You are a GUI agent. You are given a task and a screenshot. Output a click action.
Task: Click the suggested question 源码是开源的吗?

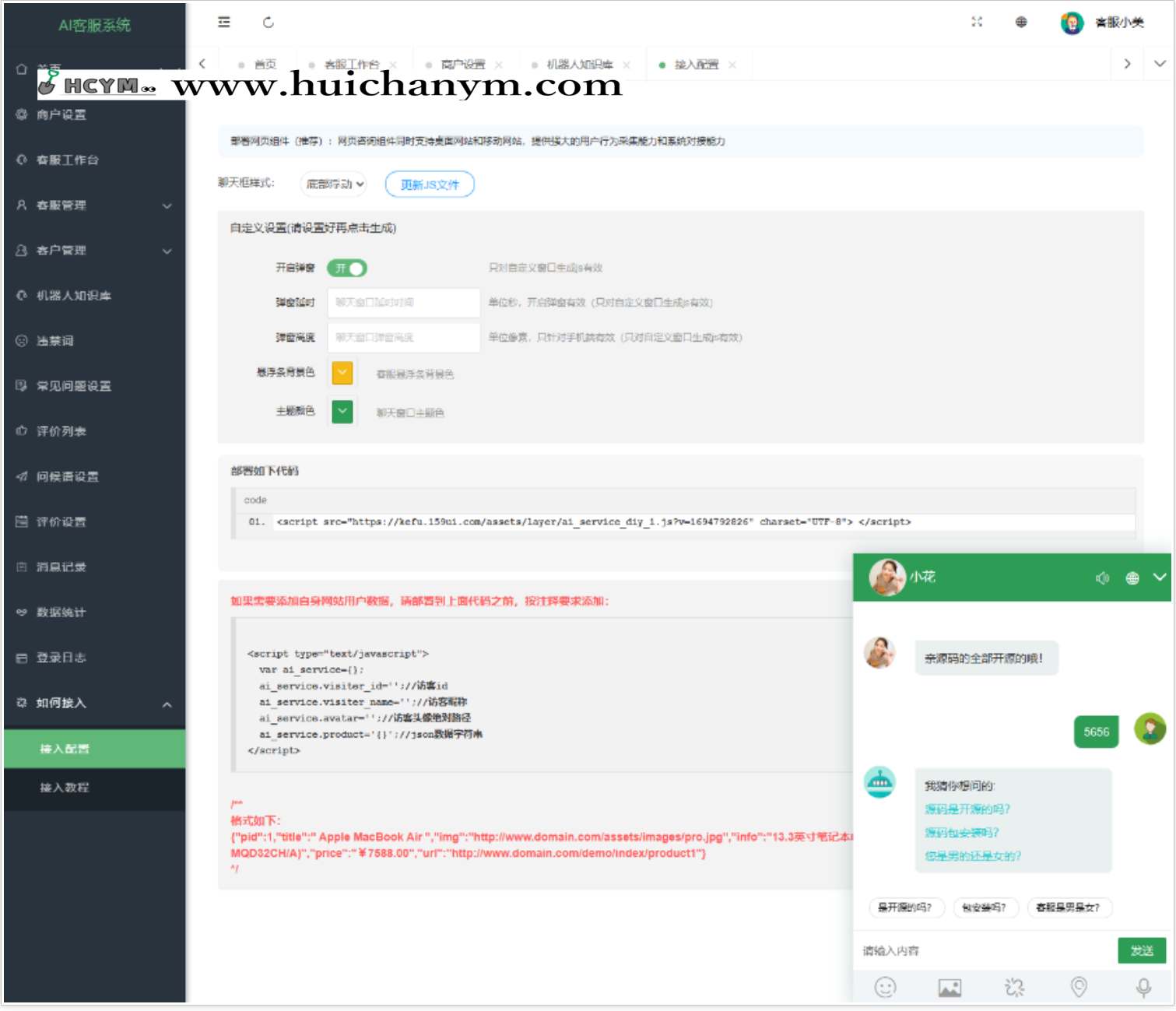(x=967, y=809)
